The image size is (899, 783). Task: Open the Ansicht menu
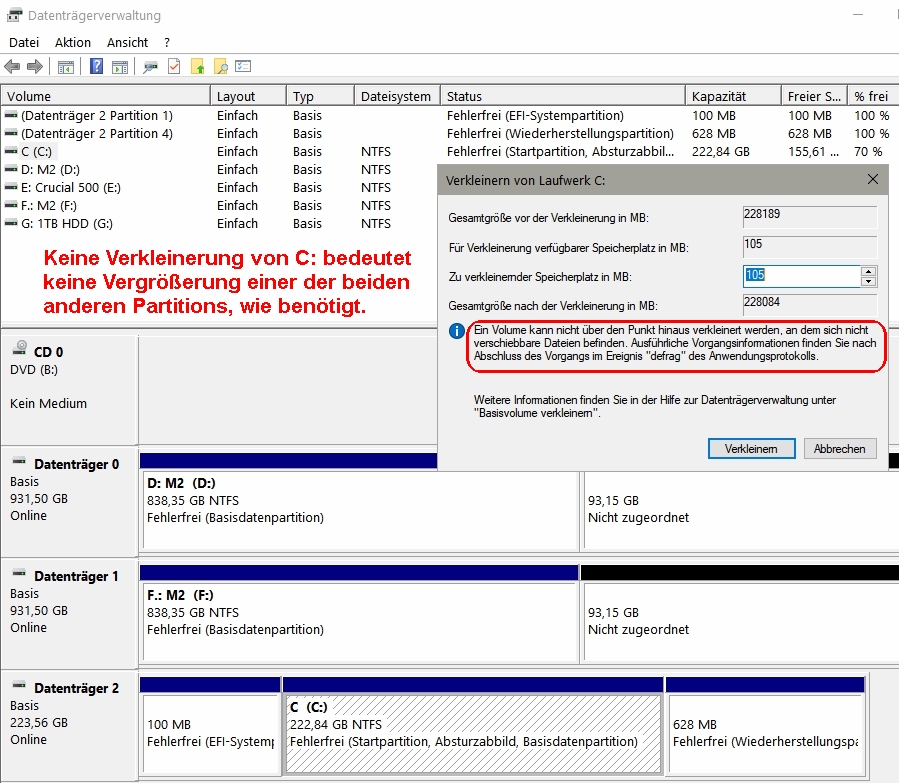tap(128, 42)
